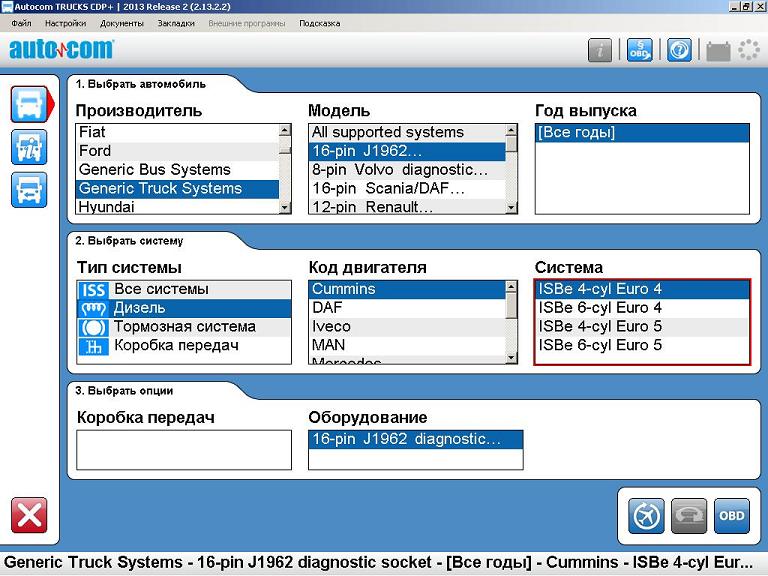Click the ISS all systems icon

tap(93, 289)
